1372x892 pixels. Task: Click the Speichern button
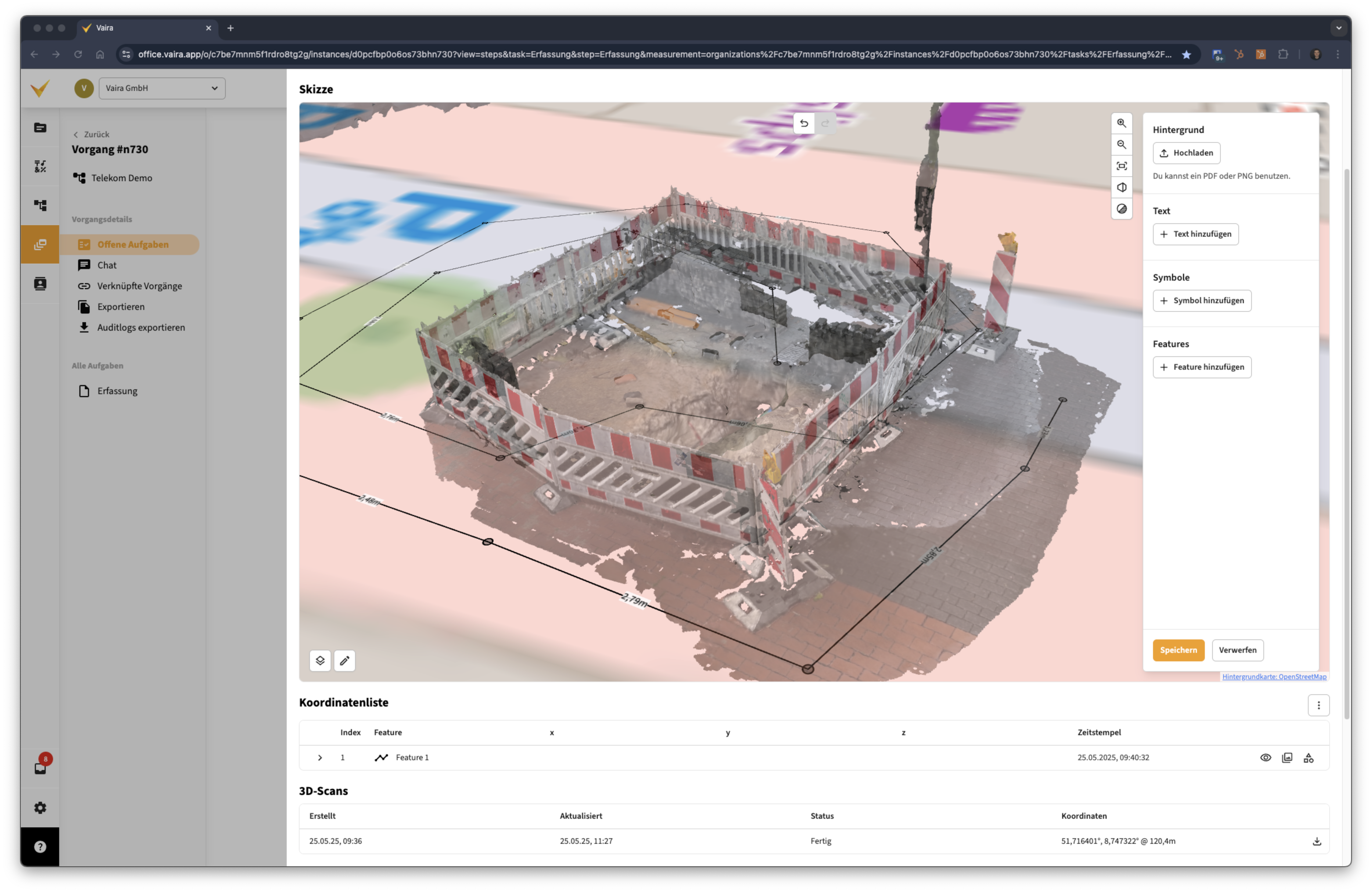tap(1178, 650)
